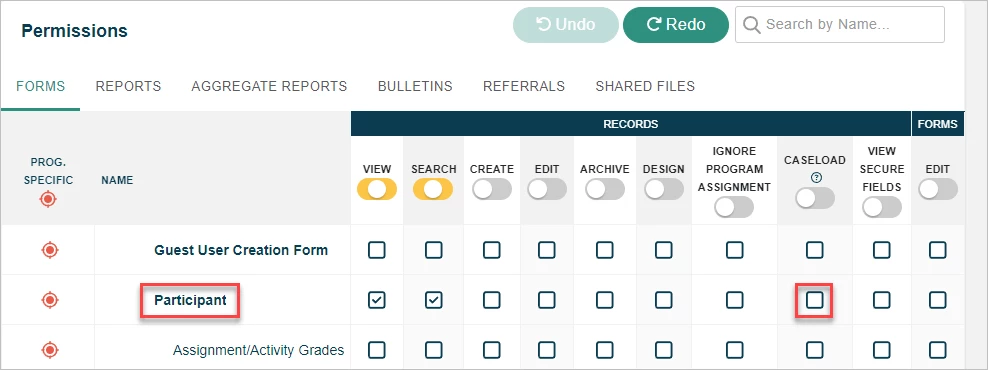The image size is (988, 370).
Task: Click the Name column header
Action: click(117, 180)
